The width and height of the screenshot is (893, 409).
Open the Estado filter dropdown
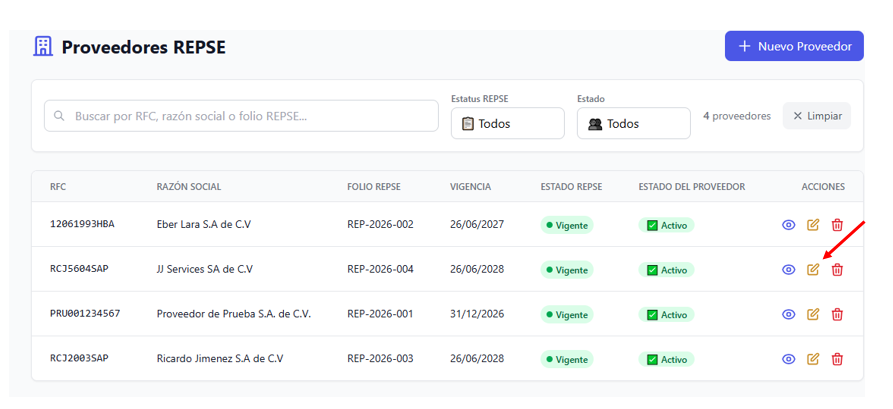coord(633,123)
